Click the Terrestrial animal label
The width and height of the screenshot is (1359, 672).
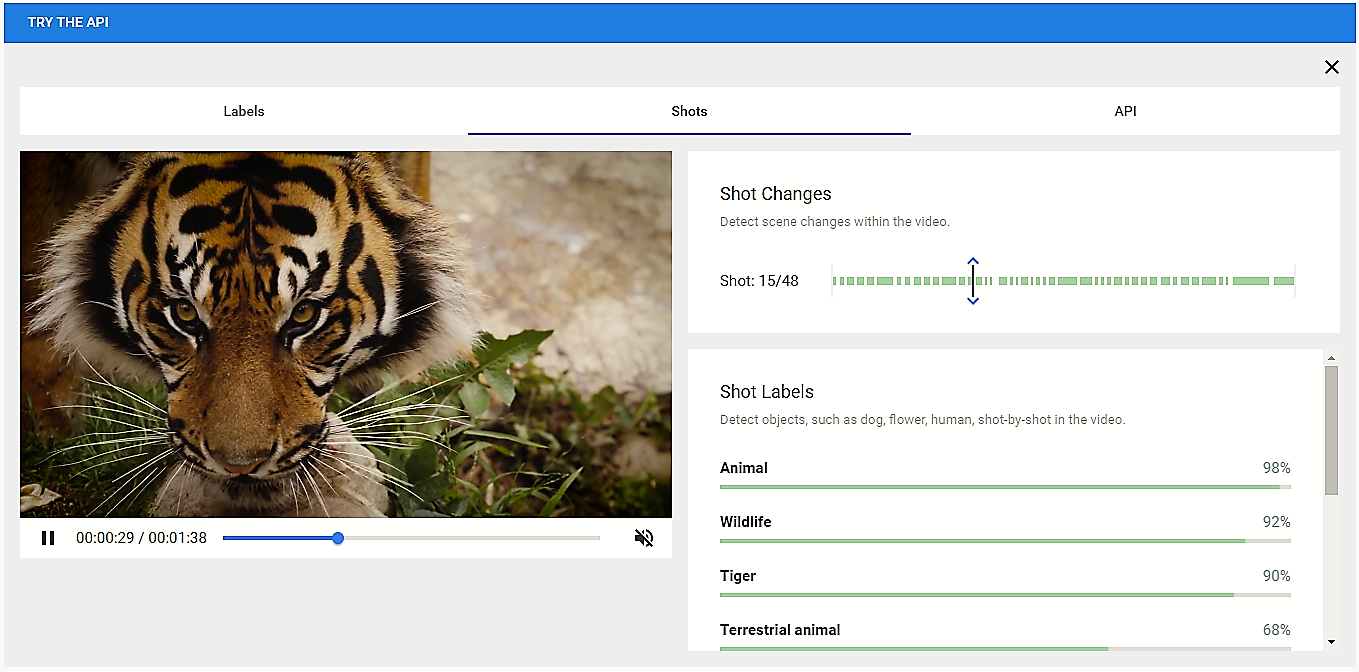click(780, 630)
